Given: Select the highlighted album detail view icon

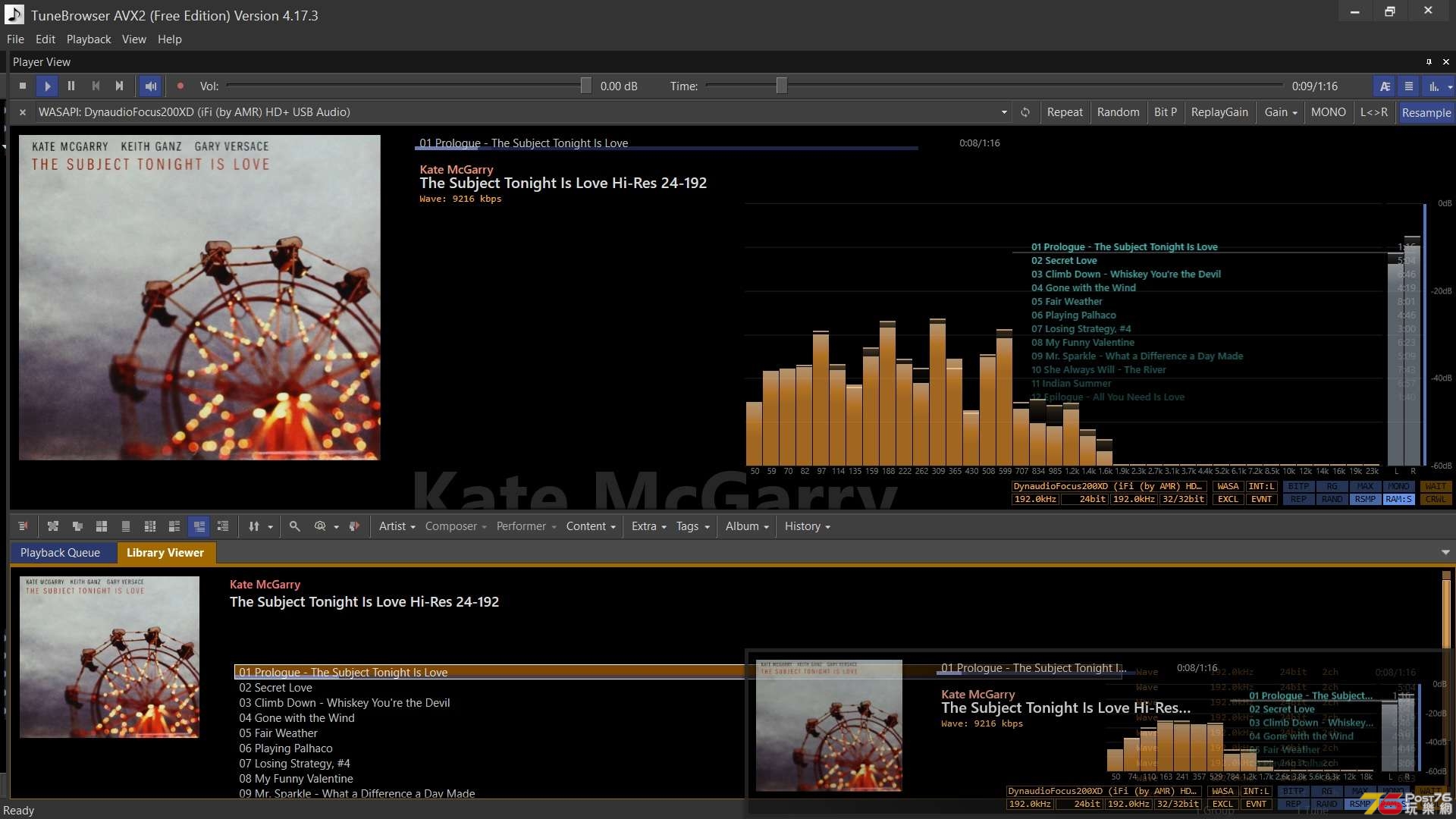Looking at the screenshot, I should tap(199, 526).
